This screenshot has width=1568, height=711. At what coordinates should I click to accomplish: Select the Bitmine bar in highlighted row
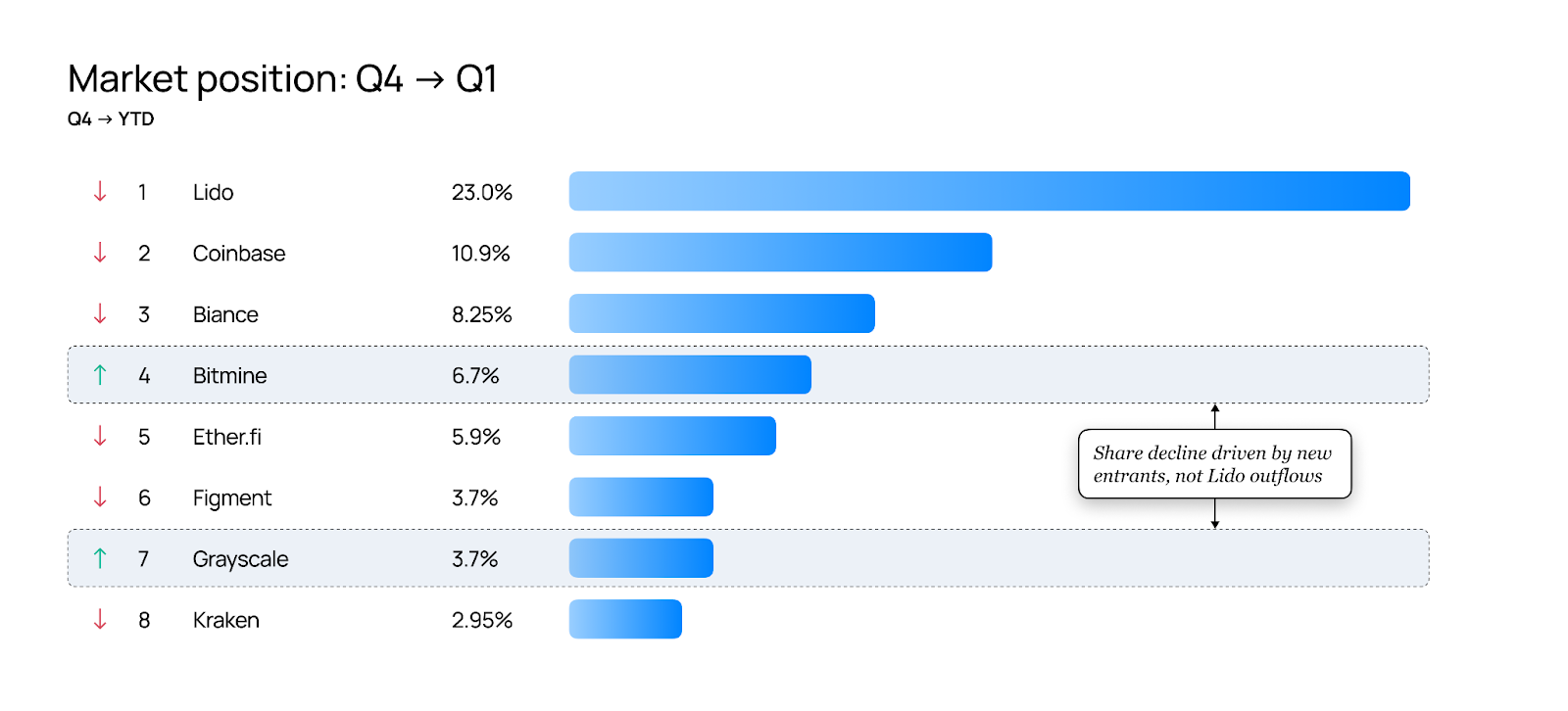click(x=690, y=375)
